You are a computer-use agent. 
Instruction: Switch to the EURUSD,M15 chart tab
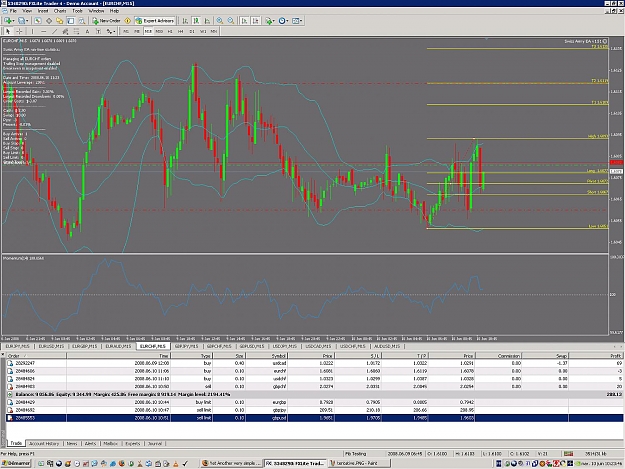(x=51, y=346)
